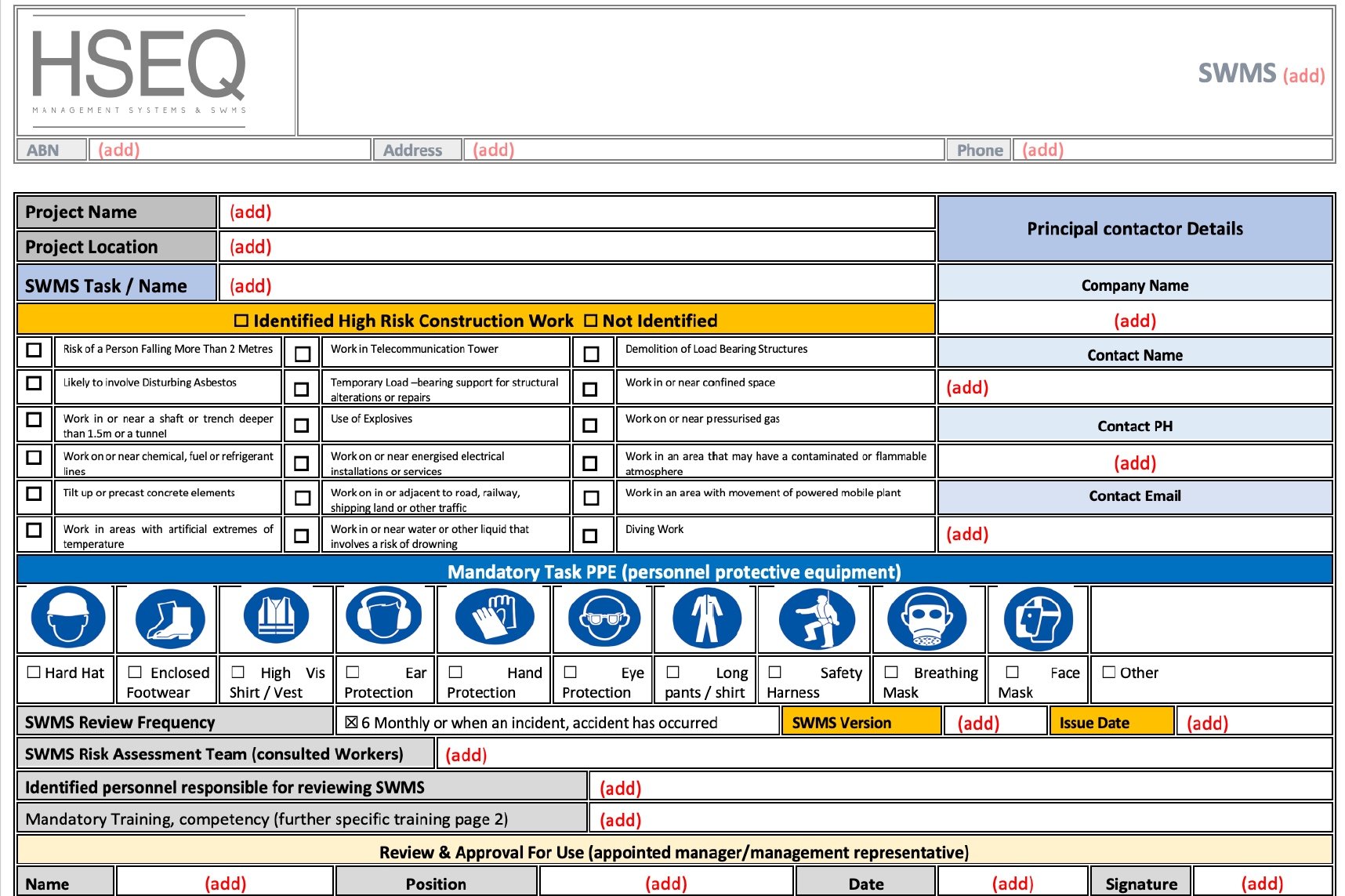Click the Project Location (add) field
The width and height of the screenshot is (1345, 896).
click(x=577, y=247)
